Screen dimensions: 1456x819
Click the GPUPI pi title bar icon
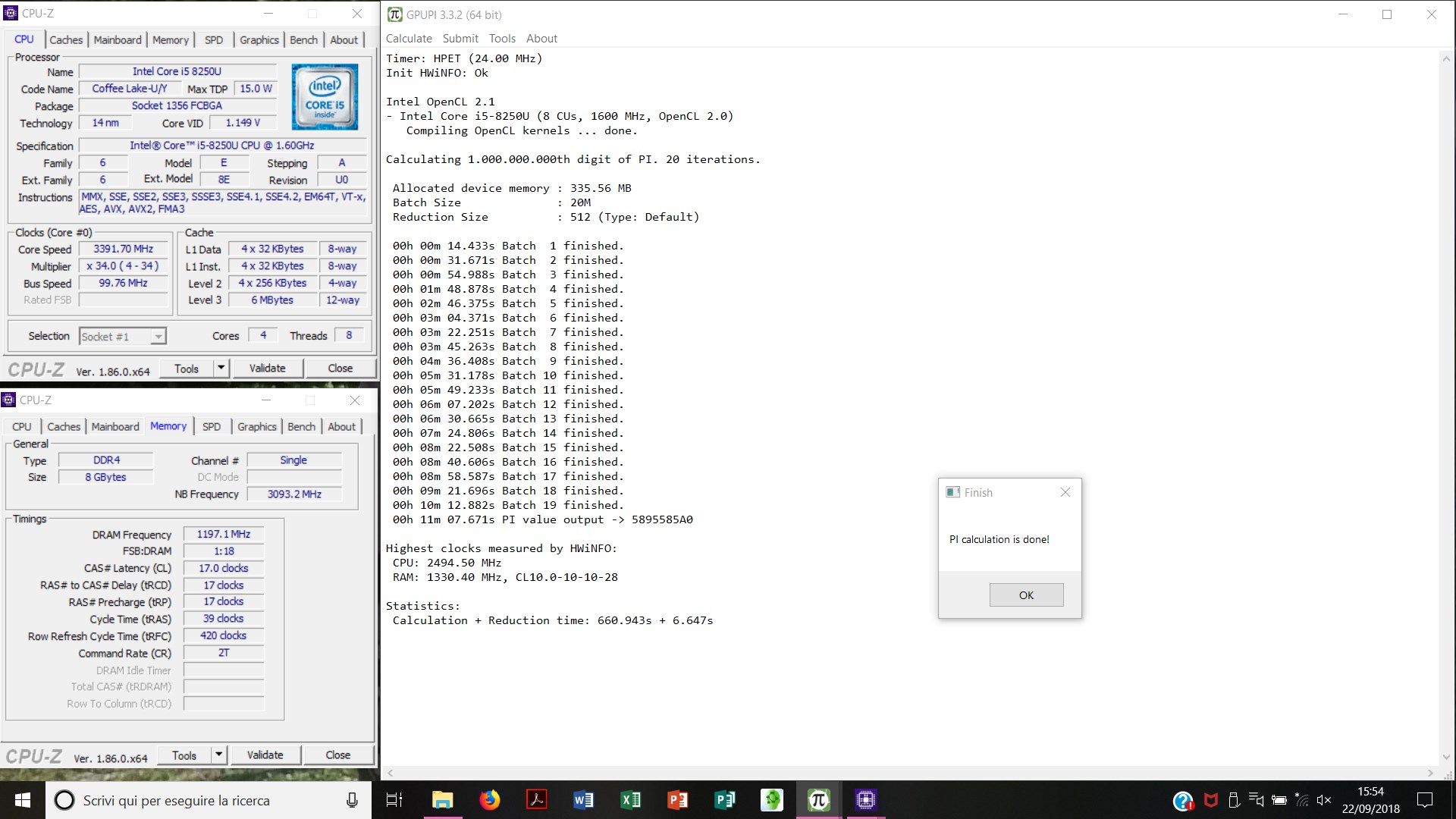pyautogui.click(x=394, y=14)
